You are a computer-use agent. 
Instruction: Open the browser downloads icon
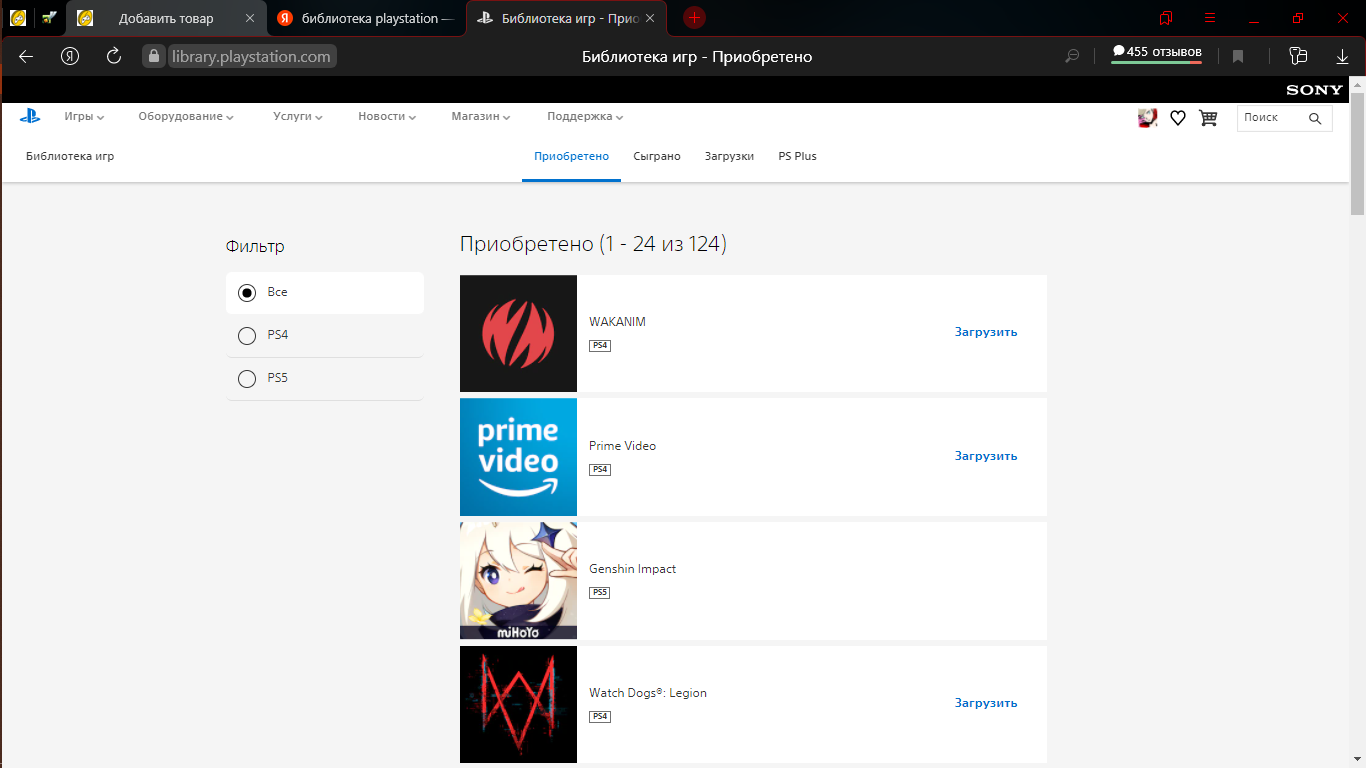point(1343,57)
